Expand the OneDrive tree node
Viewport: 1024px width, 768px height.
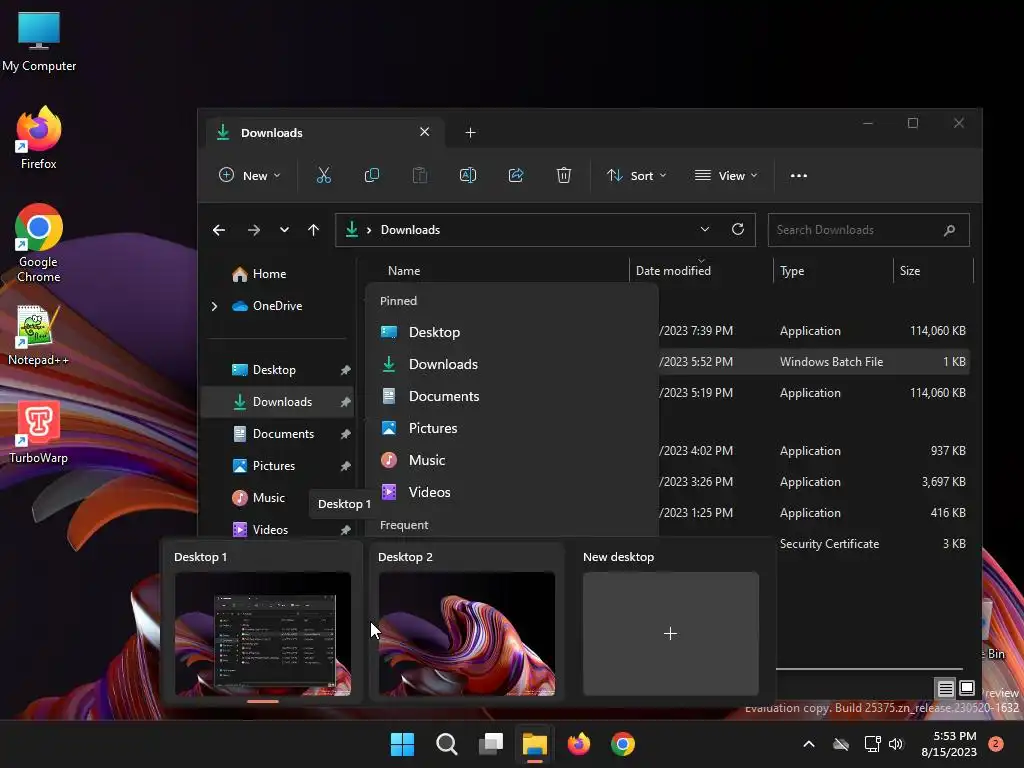[214, 306]
